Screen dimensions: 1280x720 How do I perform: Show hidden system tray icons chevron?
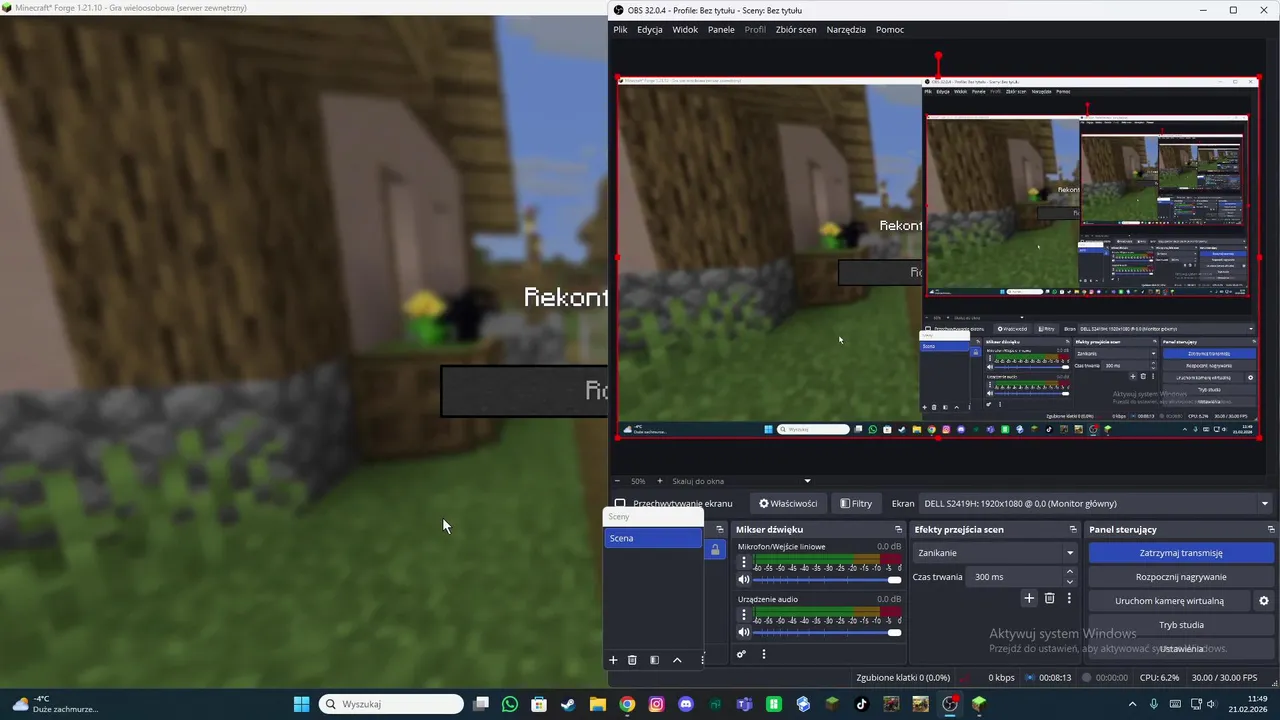[1132, 704]
